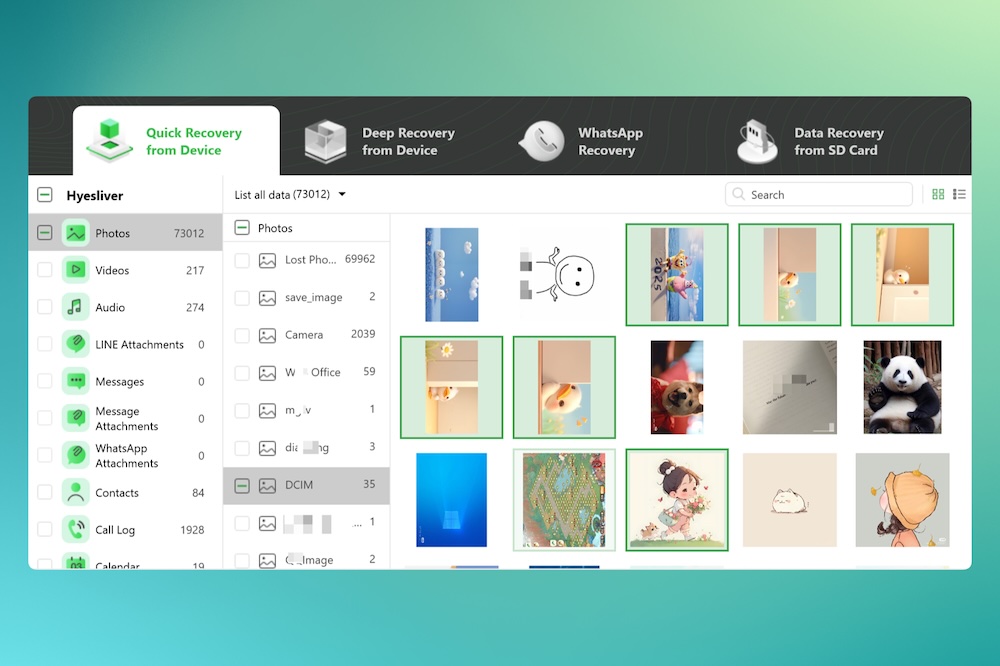Open the Deep Recovery from Device tab

[380, 141]
